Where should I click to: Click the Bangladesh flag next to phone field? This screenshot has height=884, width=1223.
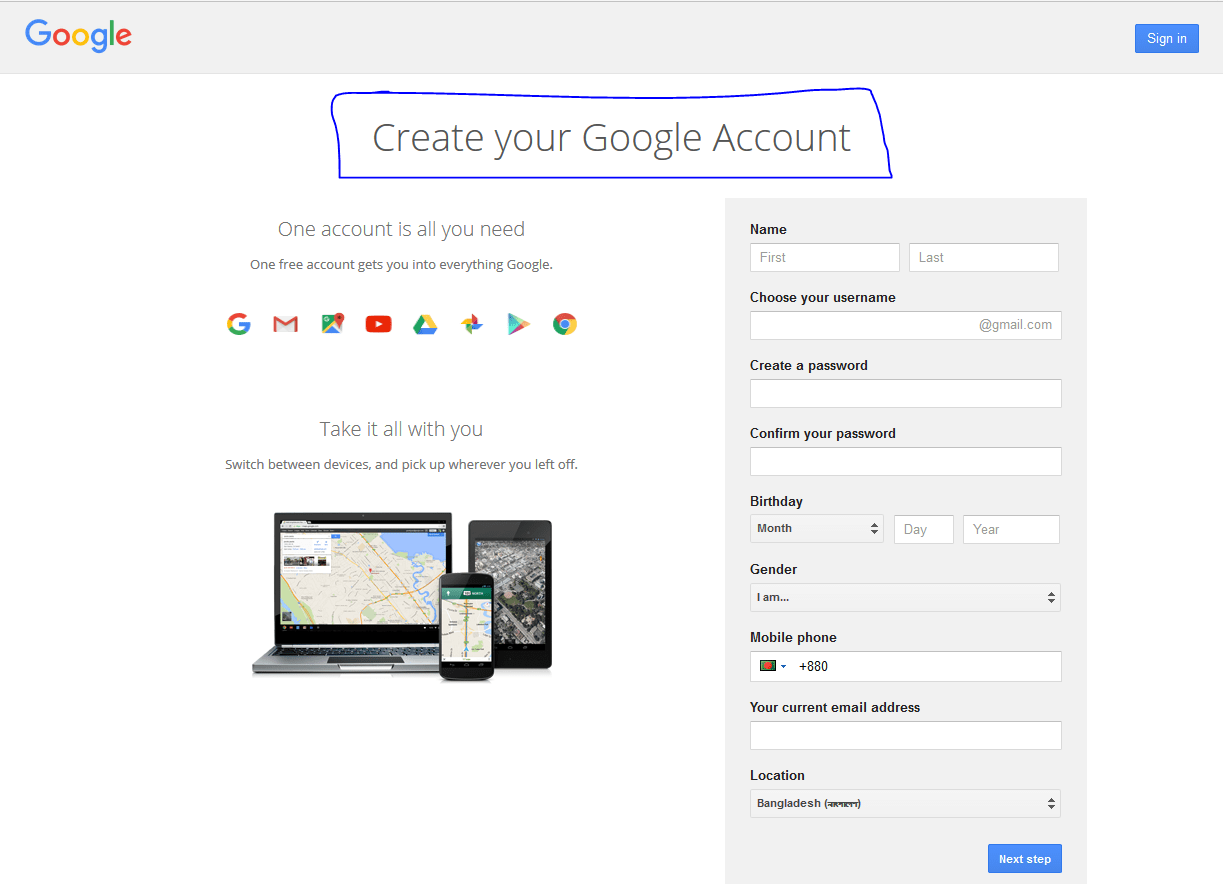point(764,665)
